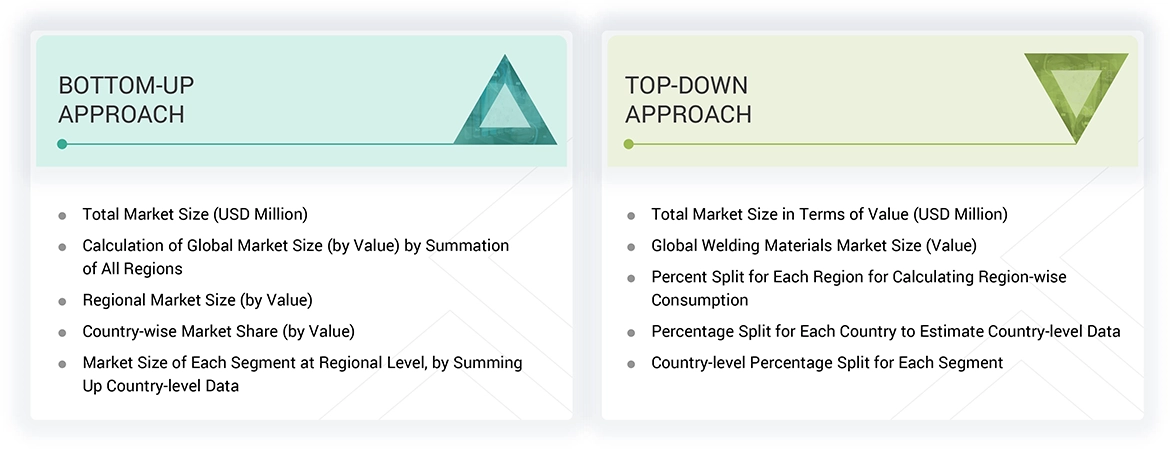Screen dimensions: 1170x449
Task: Click the teal dot under Bottom-Up heading
Action: pos(62,144)
